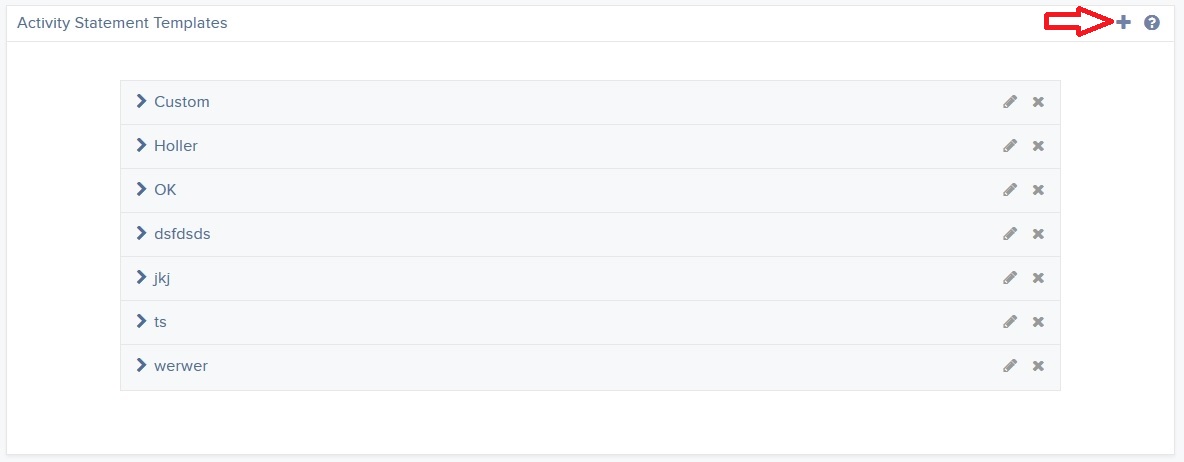The image size is (1184, 462).
Task: Delete the Custom template
Action: [1038, 102]
